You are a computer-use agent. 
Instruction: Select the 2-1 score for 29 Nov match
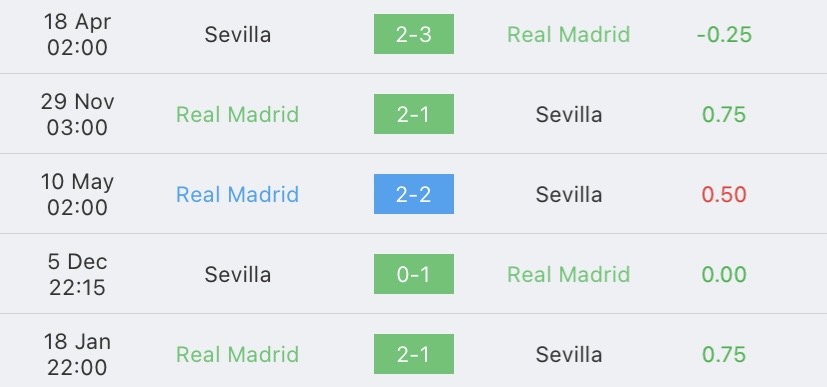click(x=414, y=114)
